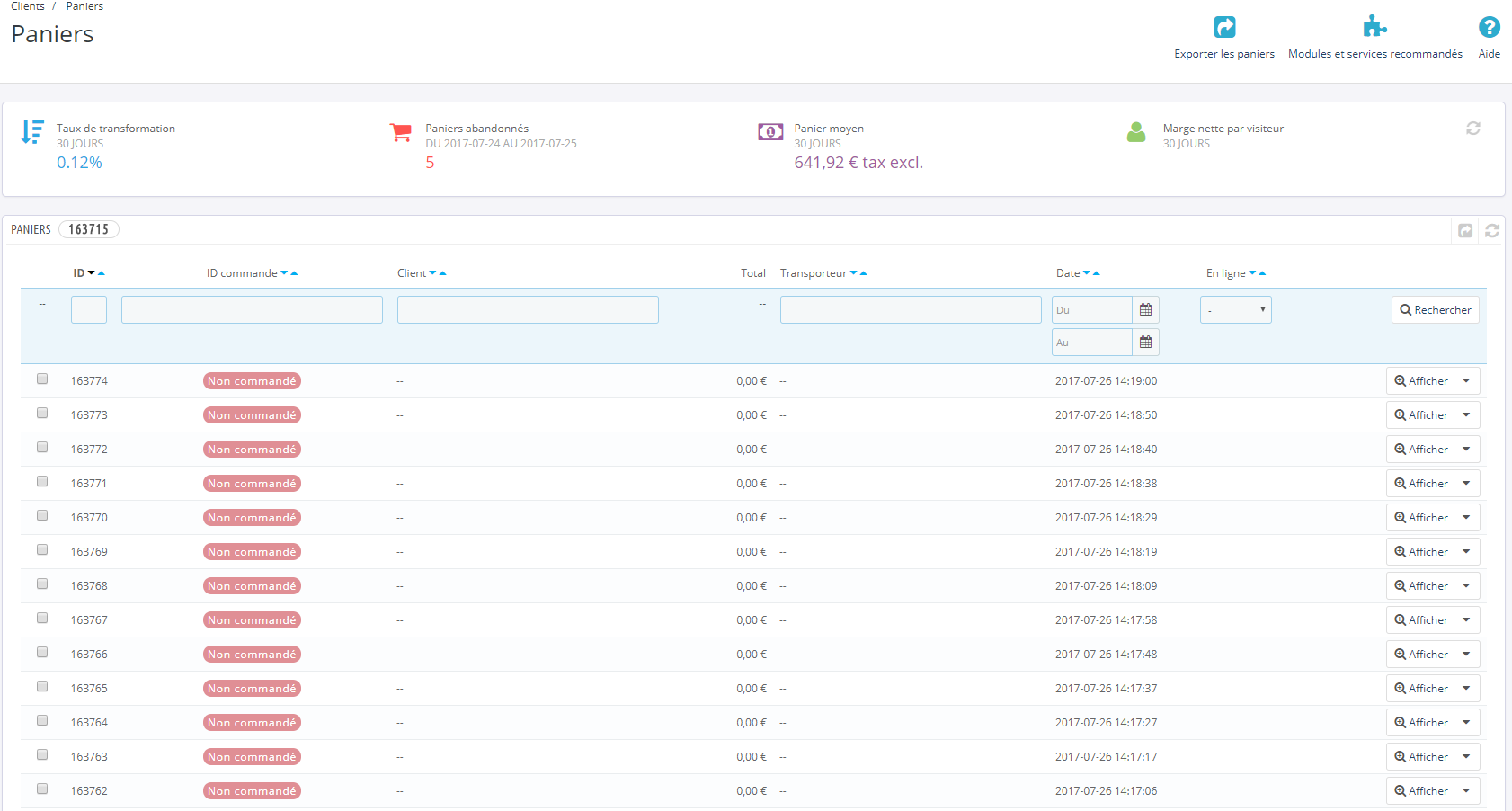Screen dimensions: 1512x811
Task: Click the Non commandé badge for cart 163765
Action: point(252,689)
